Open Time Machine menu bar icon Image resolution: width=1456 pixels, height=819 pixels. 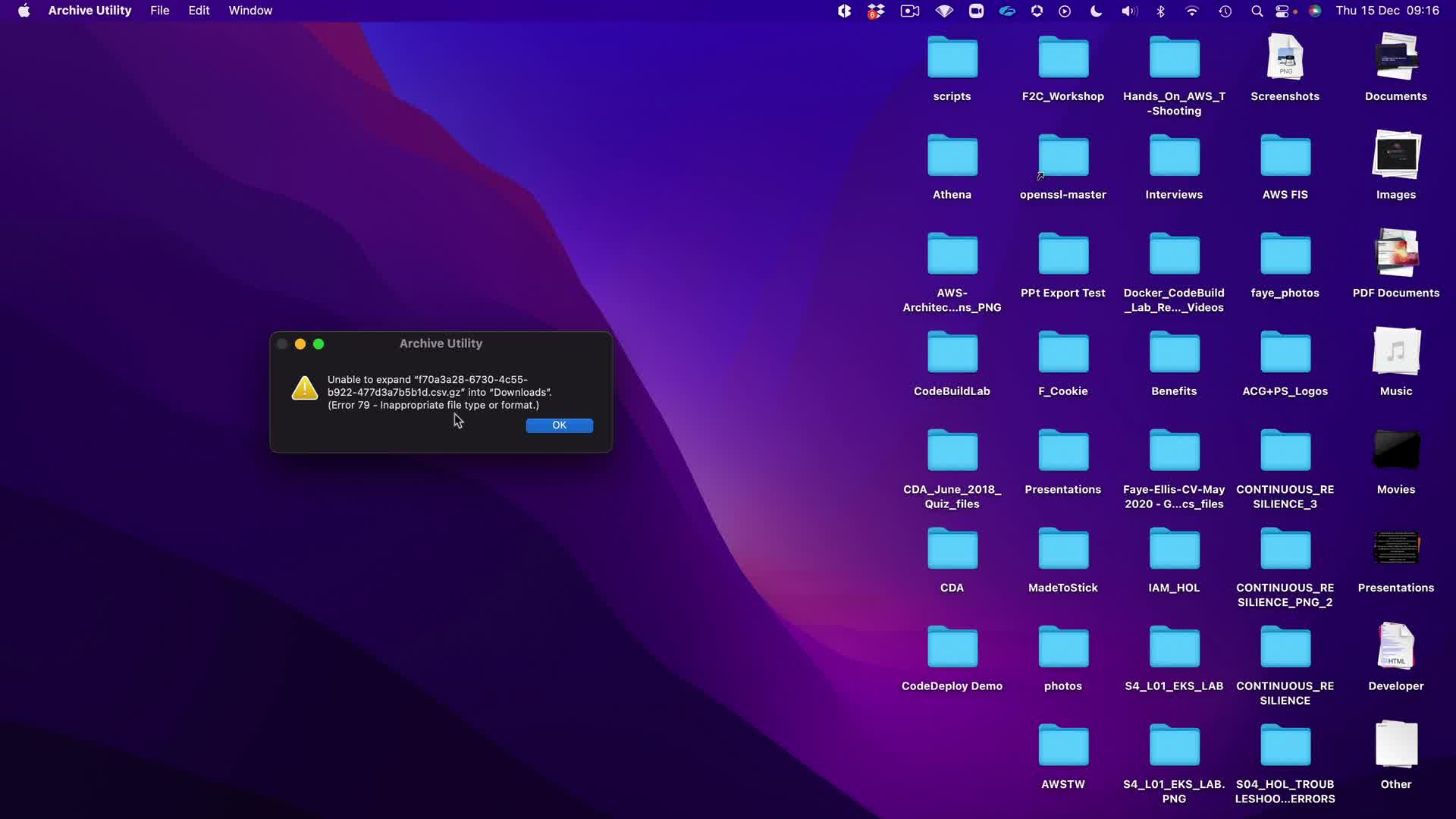coord(1225,11)
